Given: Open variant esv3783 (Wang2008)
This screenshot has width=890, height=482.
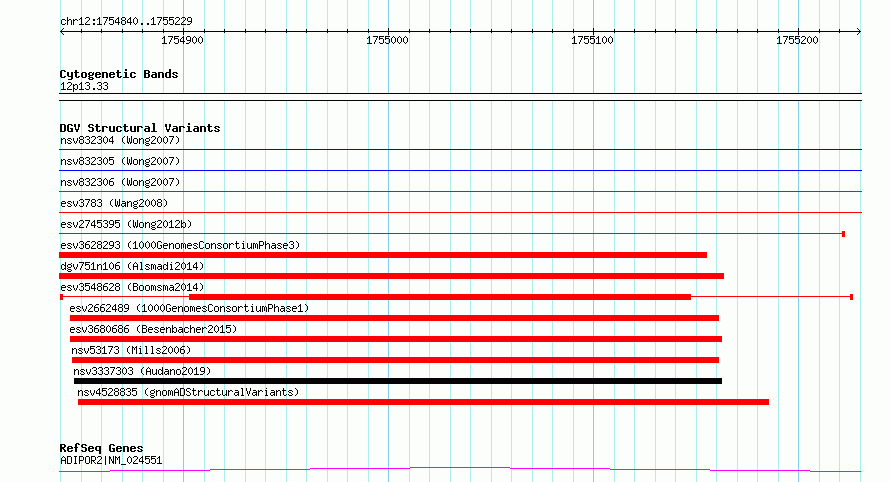Looking at the screenshot, I should [x=114, y=203].
